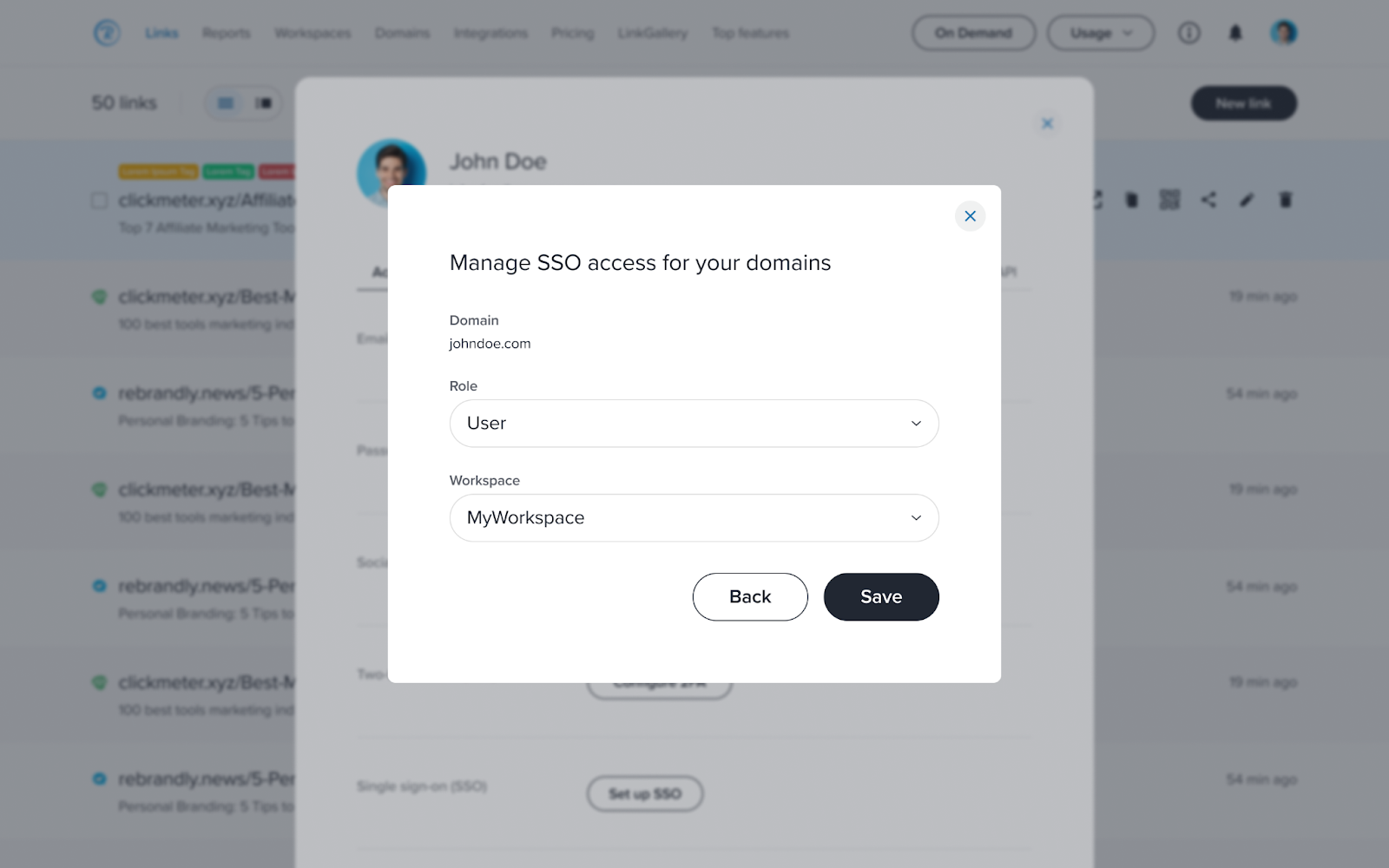Close the John Doe profile panel

1047,123
